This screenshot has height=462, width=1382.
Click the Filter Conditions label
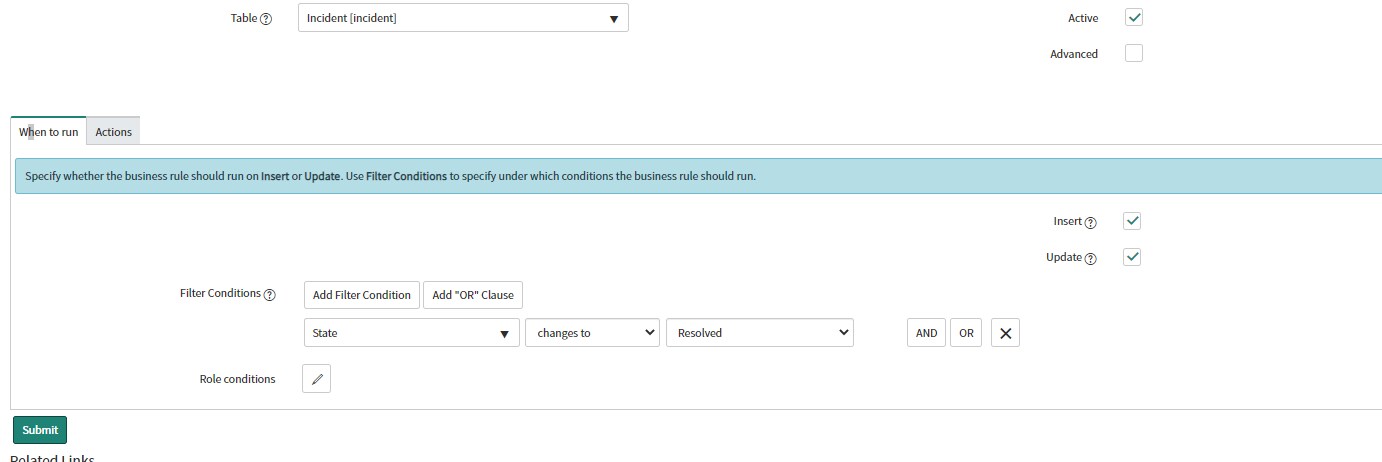220,294
